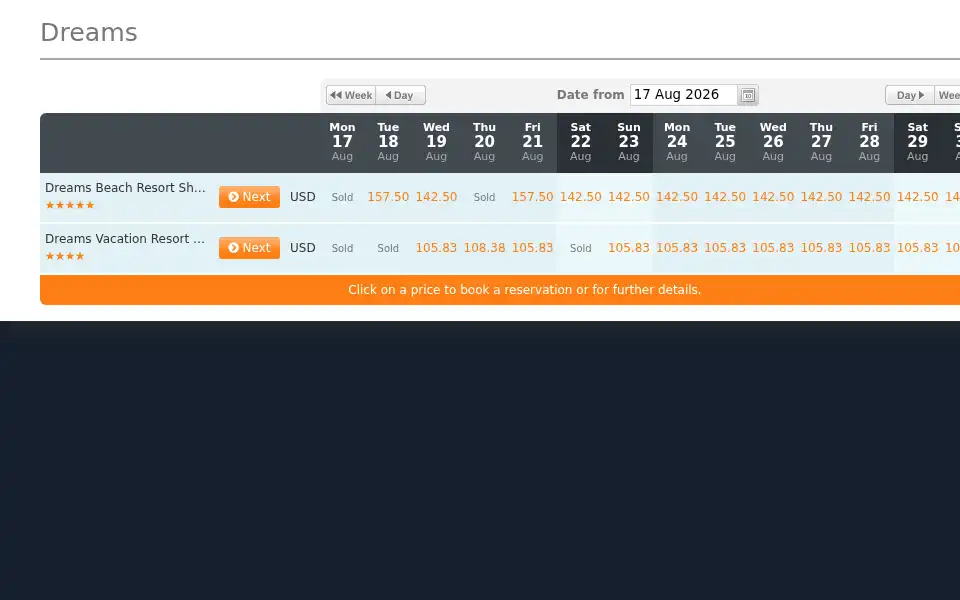This screenshot has width=960, height=600.
Task: Open Dreams Beach Resort Sh... hotel name
Action: point(125,187)
